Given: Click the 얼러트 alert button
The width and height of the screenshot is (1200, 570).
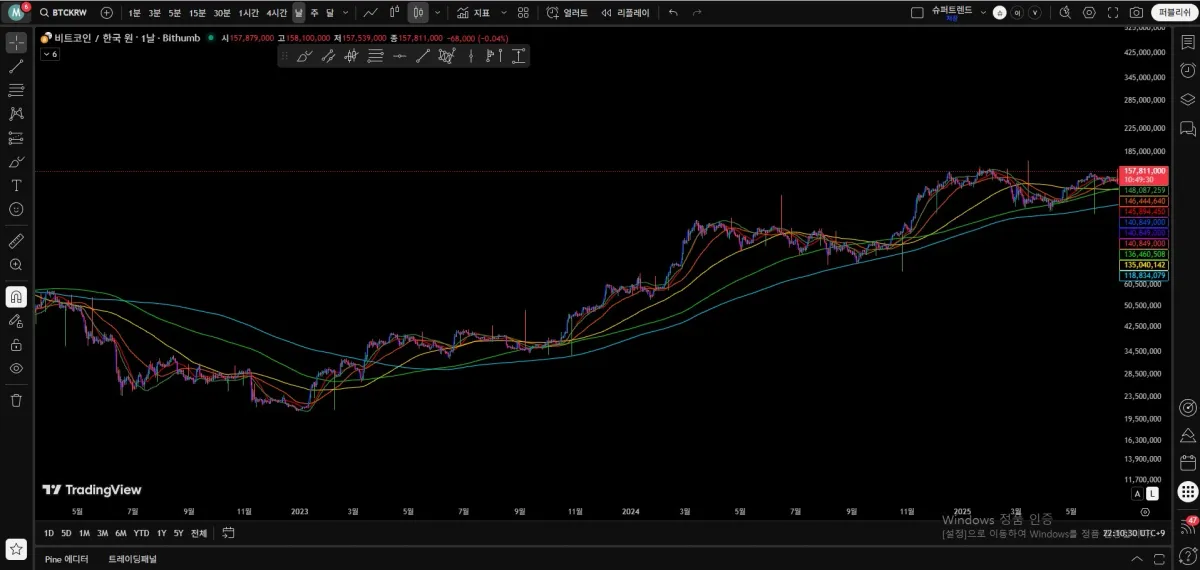Looking at the screenshot, I should [x=567, y=13].
